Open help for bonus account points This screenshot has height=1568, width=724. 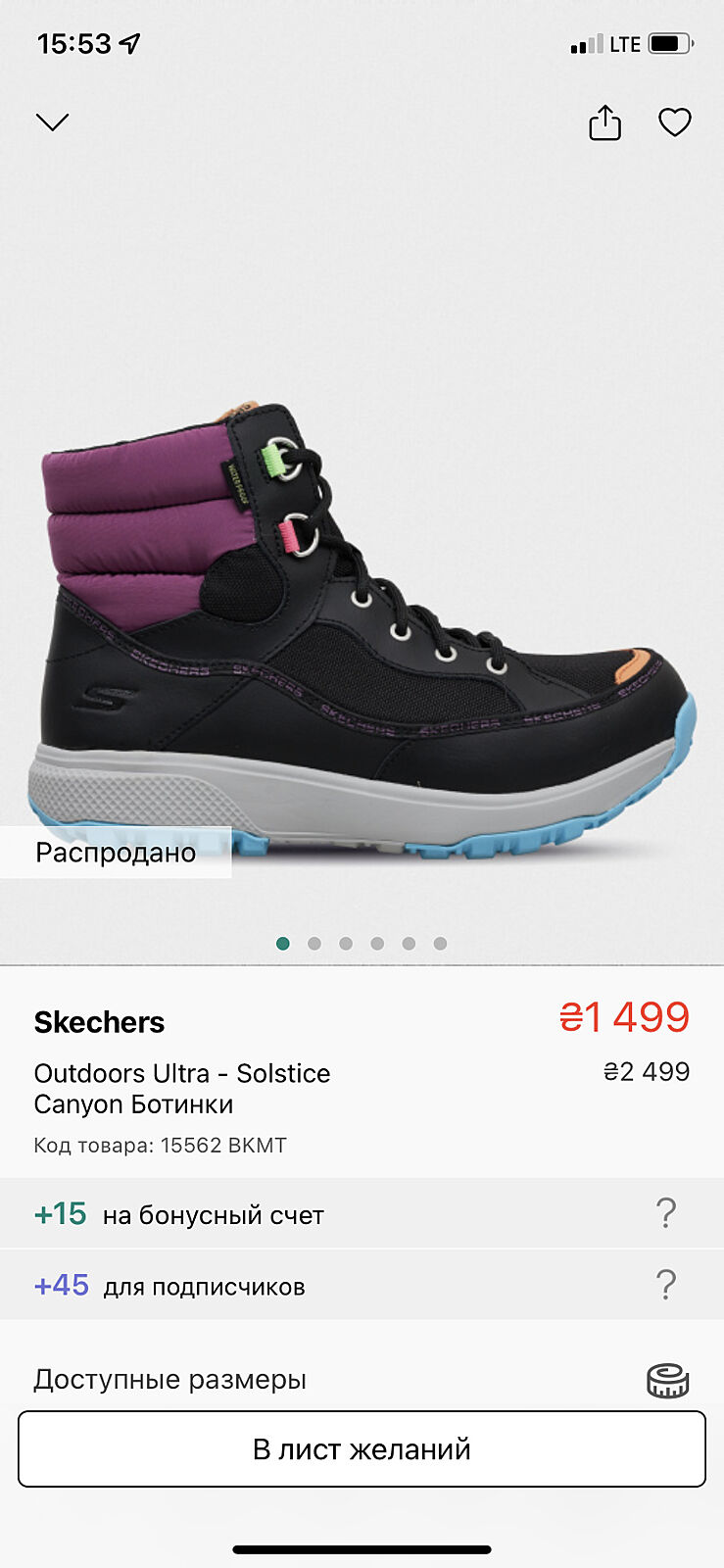click(x=666, y=1213)
